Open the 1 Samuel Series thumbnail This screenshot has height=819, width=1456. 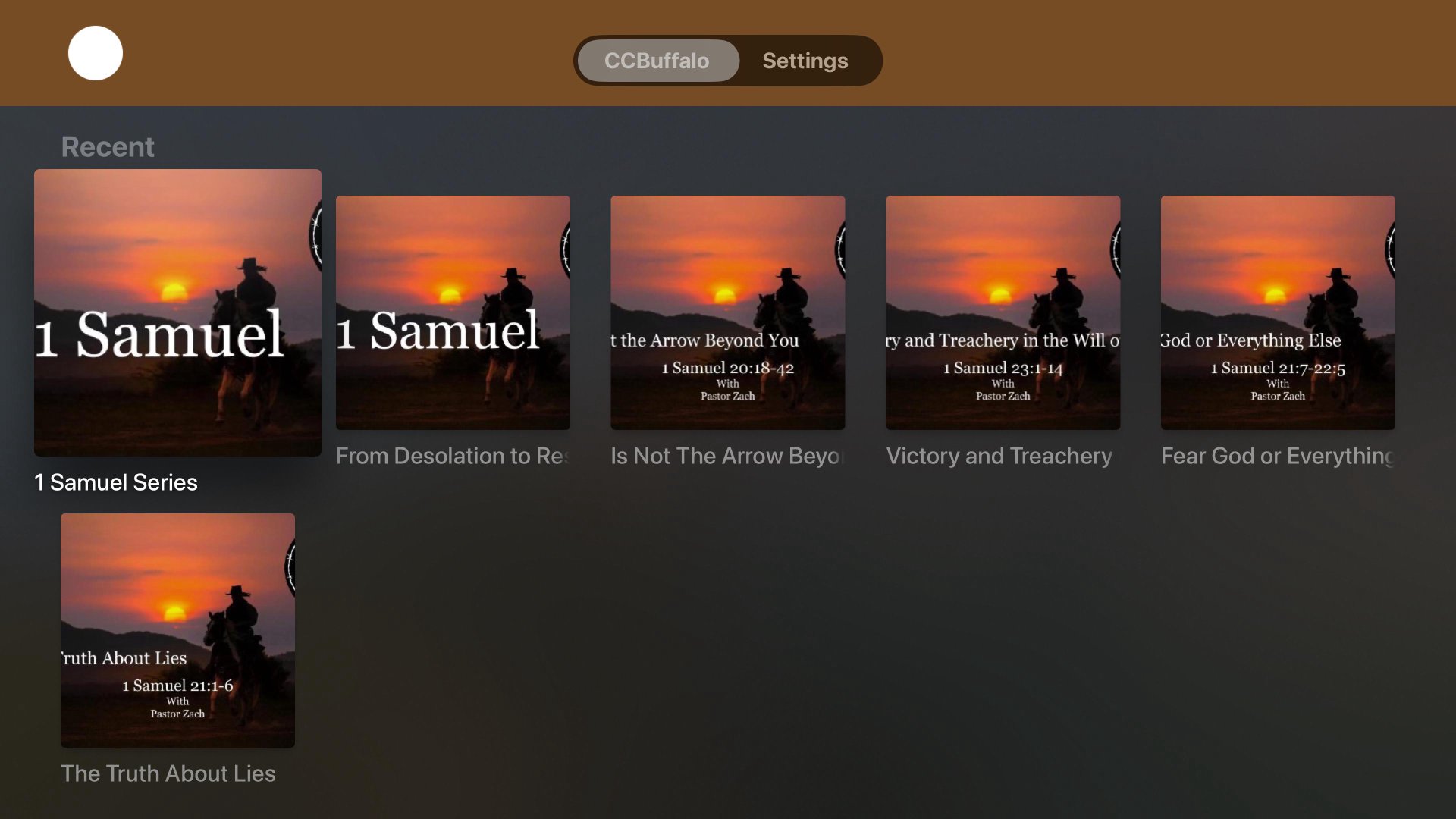(x=177, y=312)
